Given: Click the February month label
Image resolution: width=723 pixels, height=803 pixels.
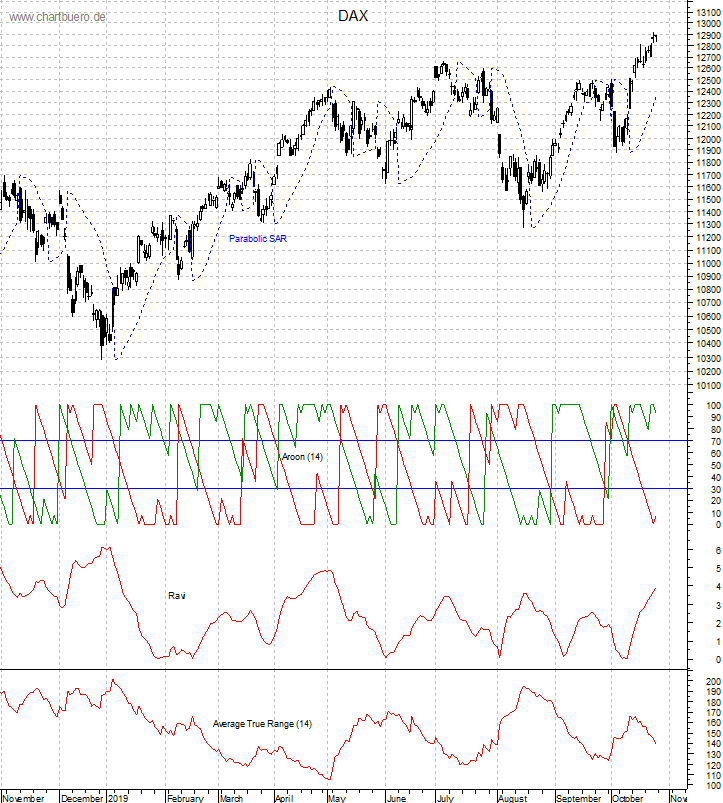Looking at the screenshot, I should [185, 798].
